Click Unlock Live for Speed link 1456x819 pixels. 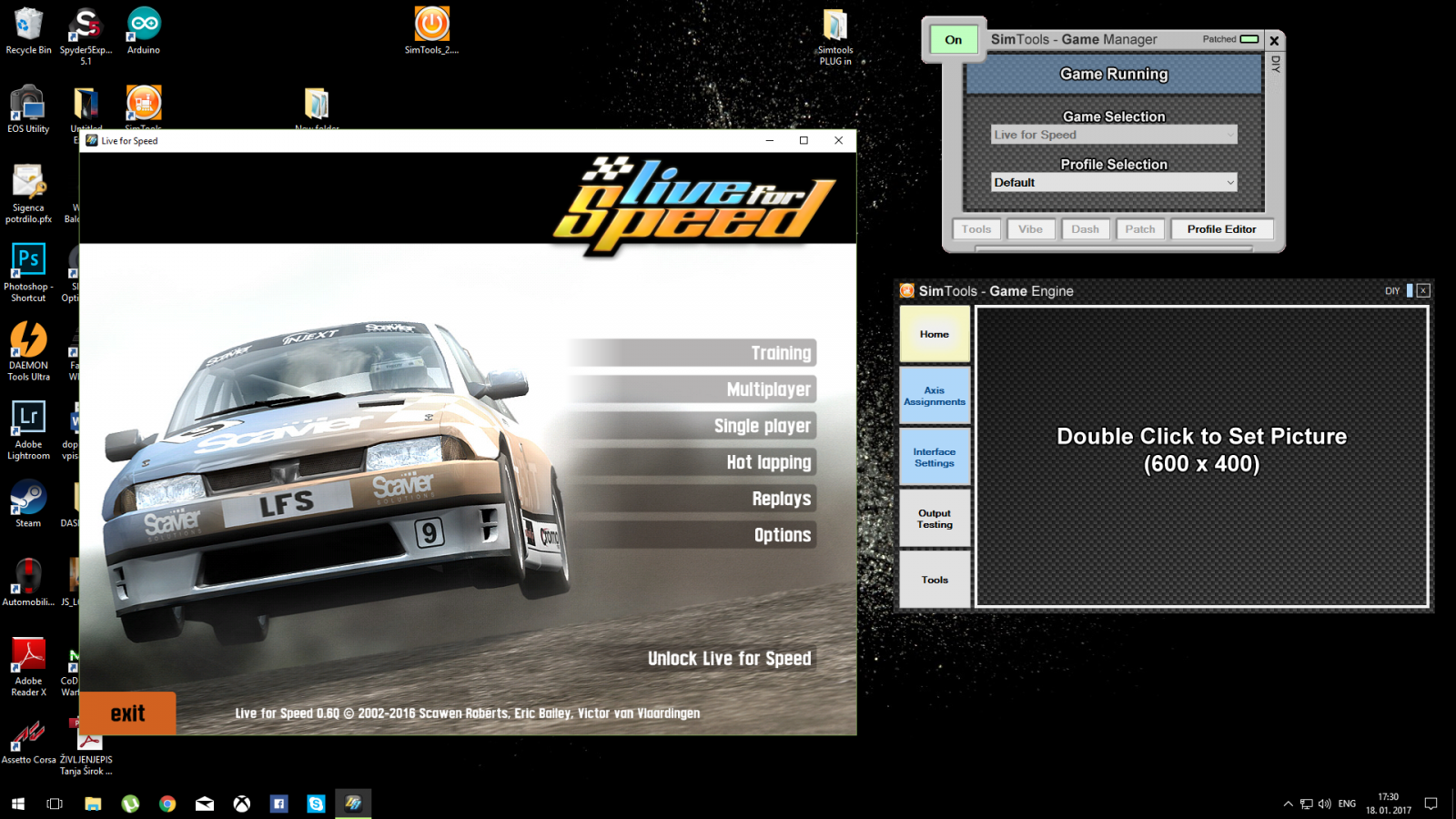click(729, 659)
